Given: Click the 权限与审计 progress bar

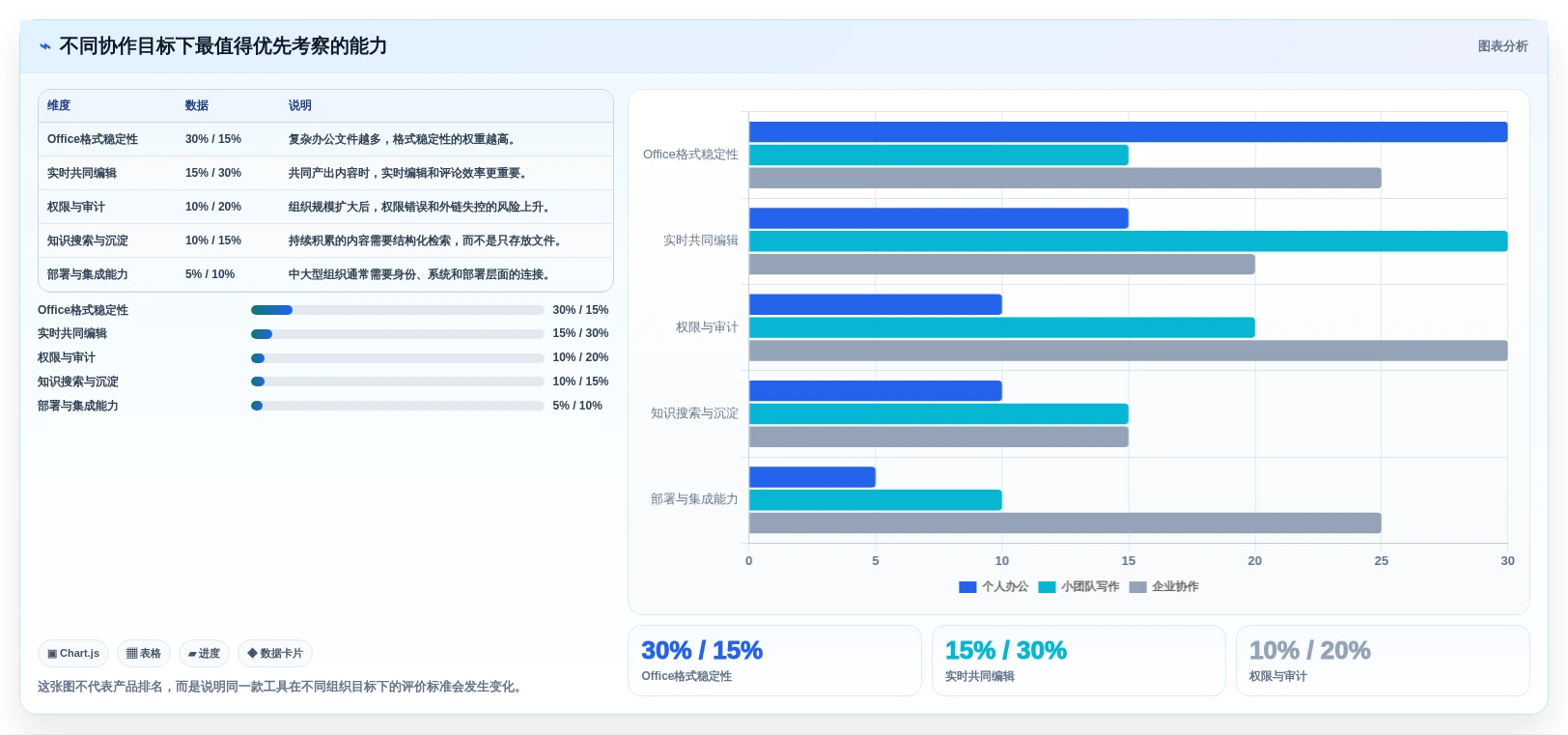Looking at the screenshot, I should coord(397,358).
